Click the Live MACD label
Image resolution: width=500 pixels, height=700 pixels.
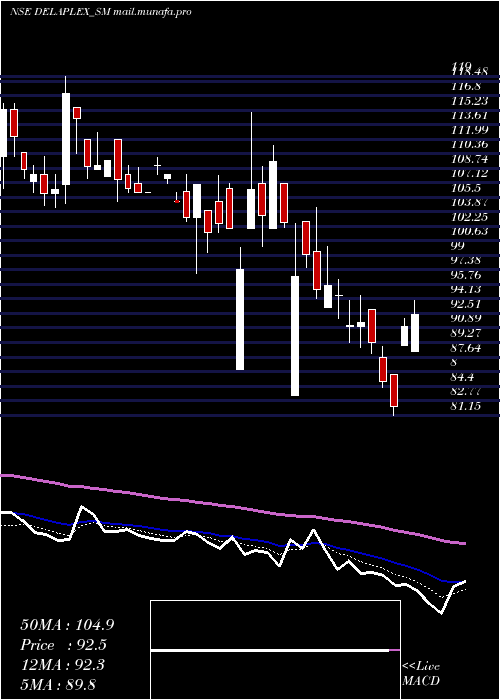click(421, 674)
